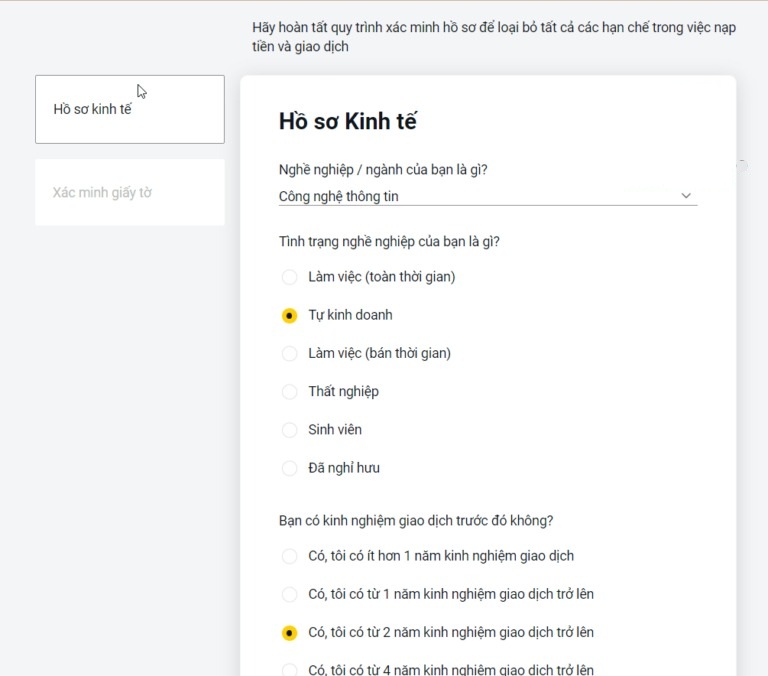This screenshot has height=676, width=768.
Task: Click the selected 'Tự kinh doanh' radio circle
Action: pos(290,315)
